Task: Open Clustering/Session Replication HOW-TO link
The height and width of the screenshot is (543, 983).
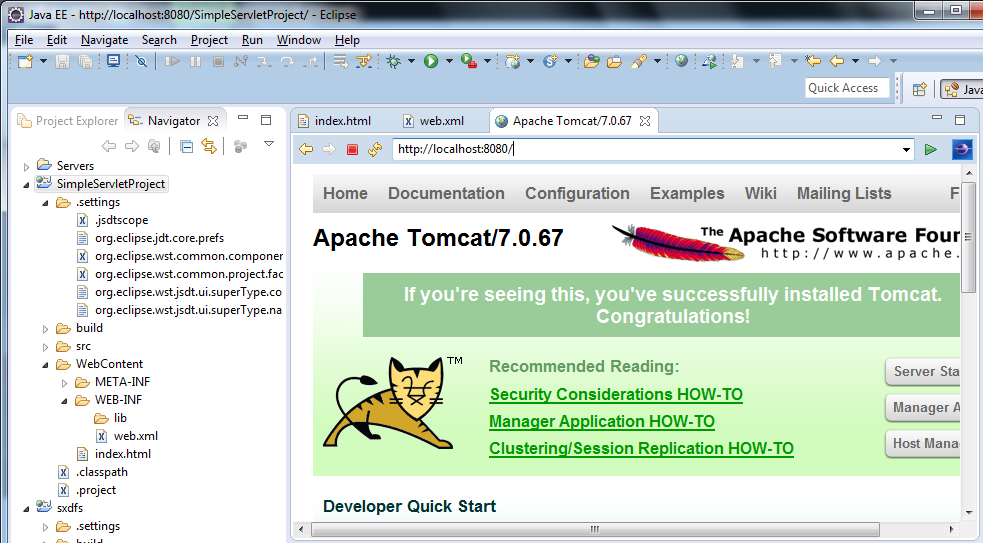Action: pos(641,448)
